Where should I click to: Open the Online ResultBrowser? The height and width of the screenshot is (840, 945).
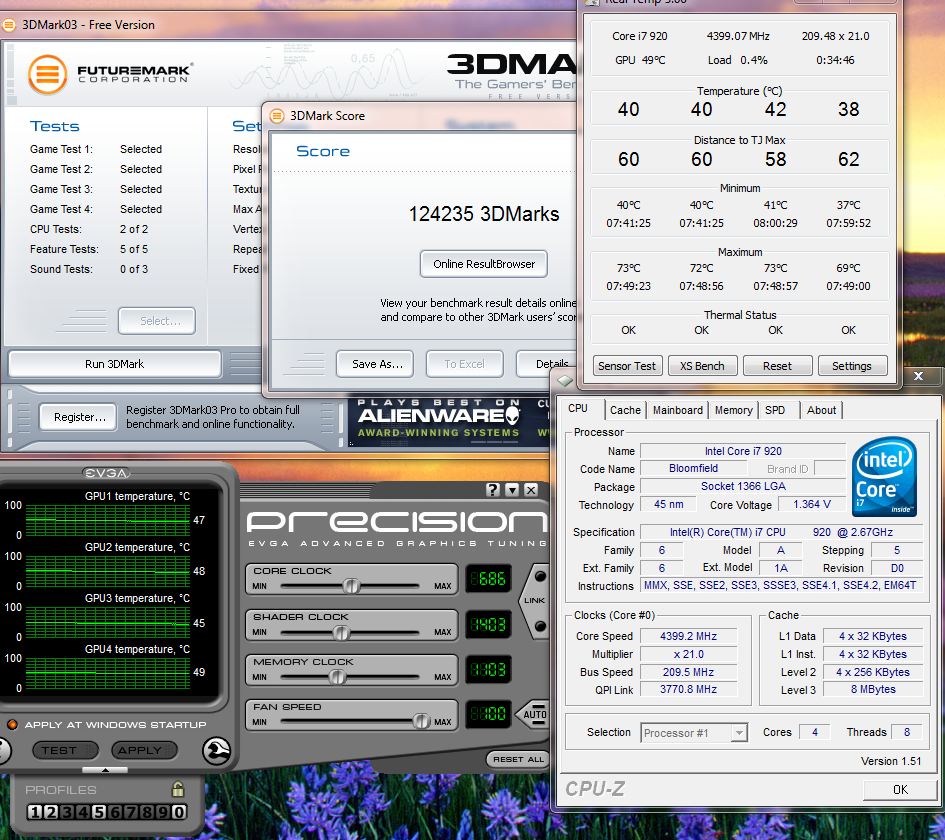coord(484,264)
